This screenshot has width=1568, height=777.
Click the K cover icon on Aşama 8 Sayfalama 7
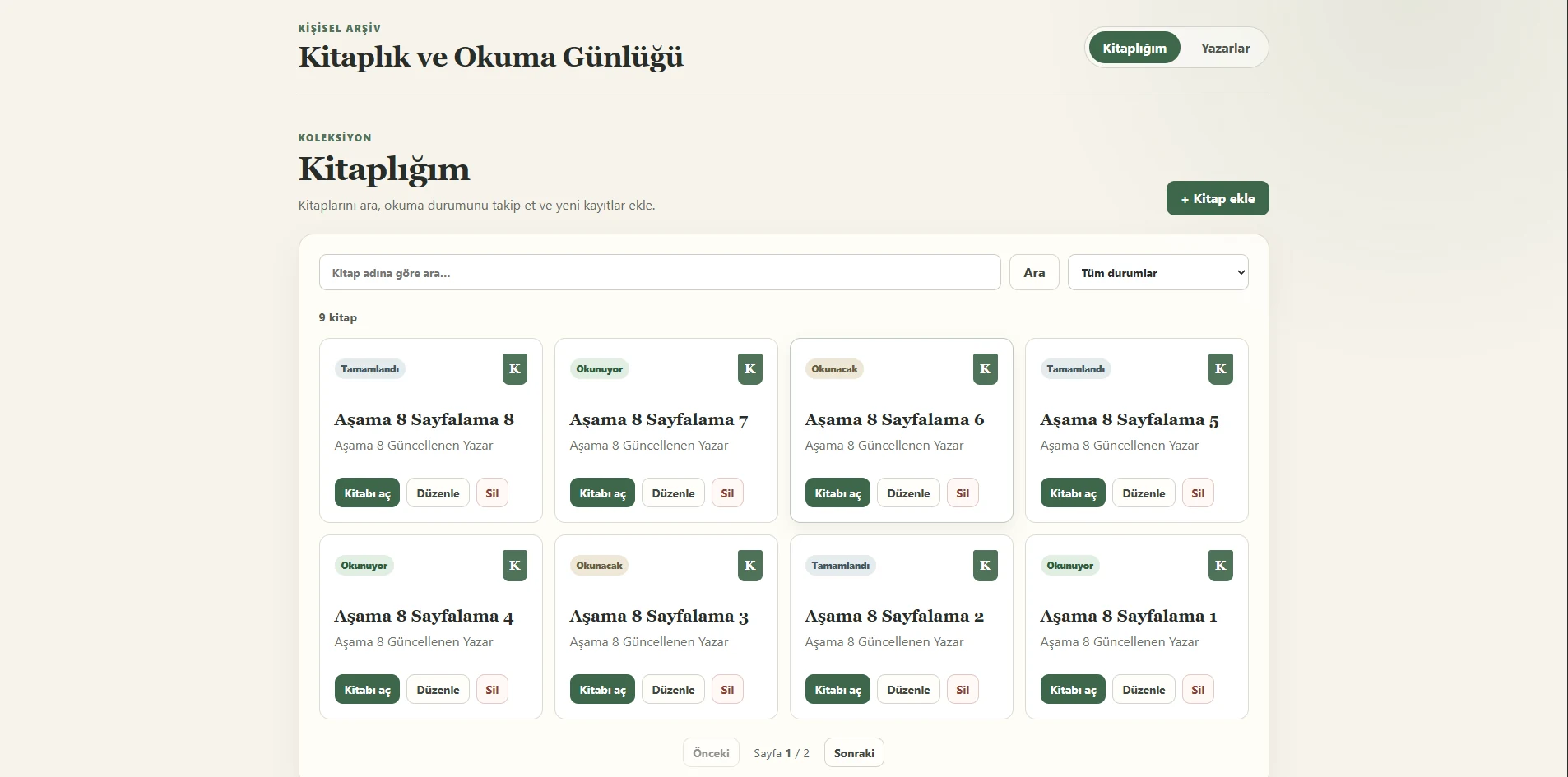pos(750,369)
